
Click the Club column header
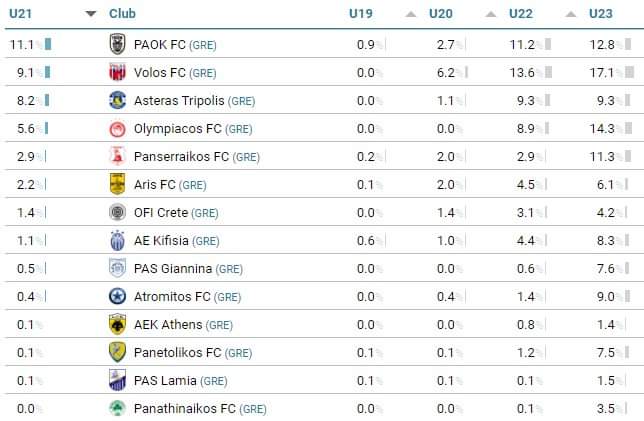tap(123, 14)
